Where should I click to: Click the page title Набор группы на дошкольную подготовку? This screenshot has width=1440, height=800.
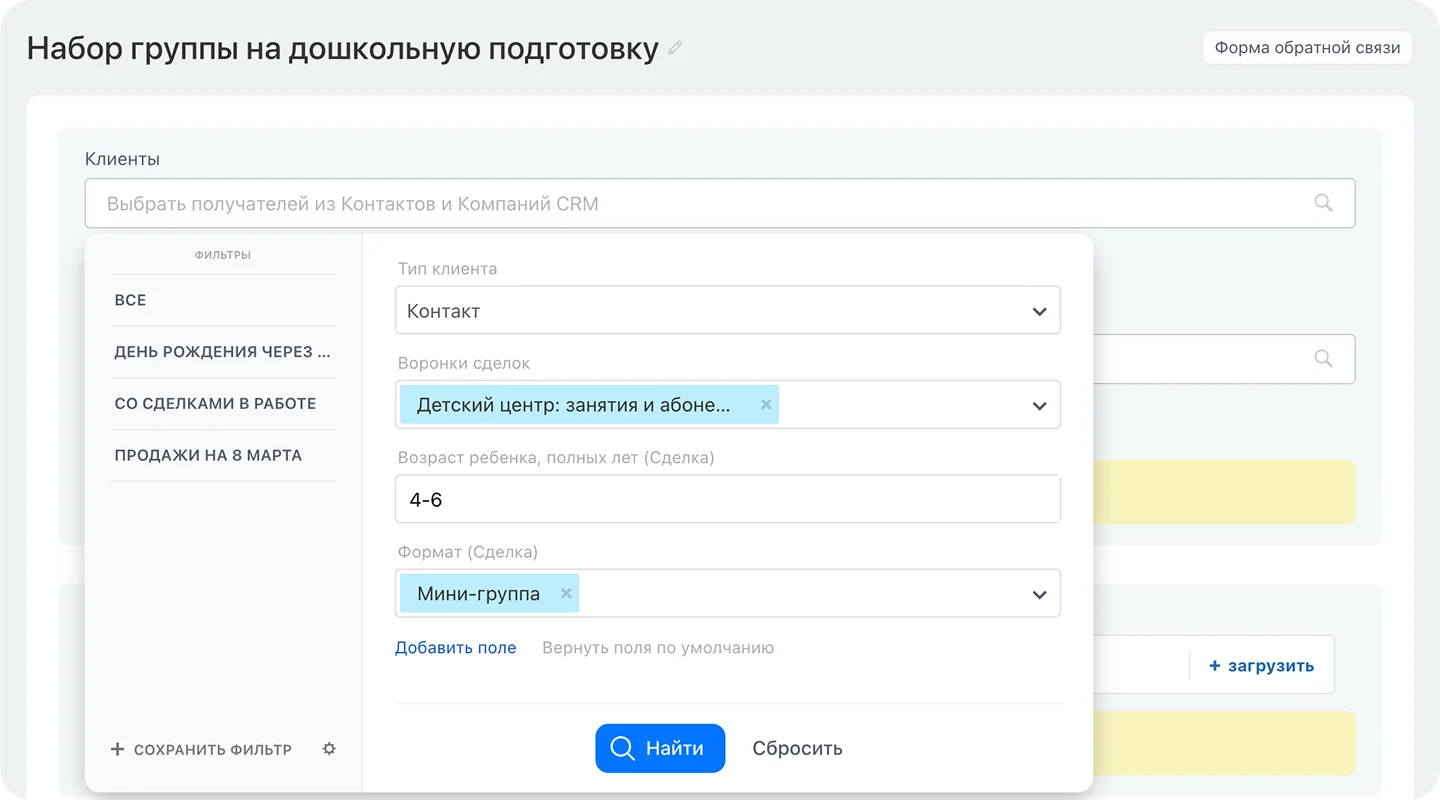343,48
